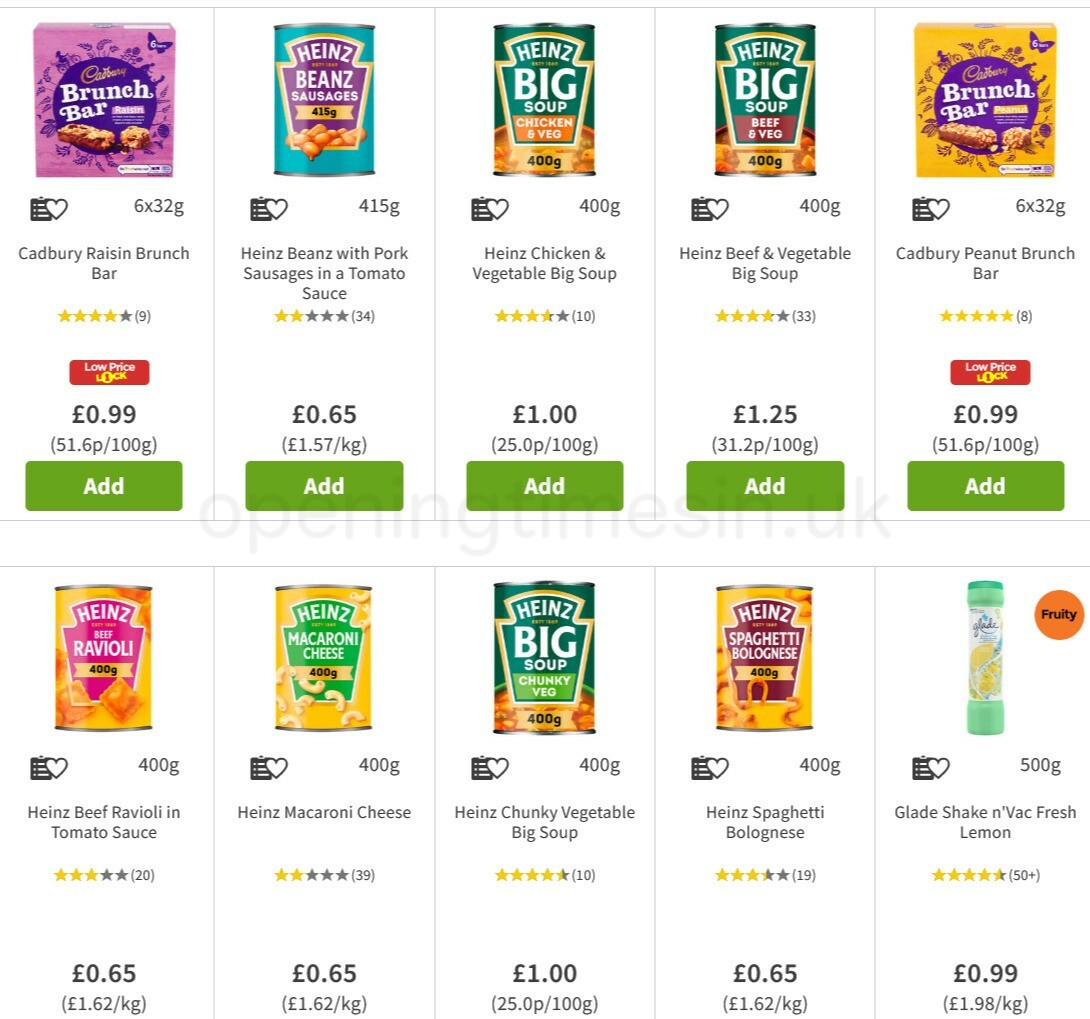Select the shopping list icon beside Heinz Beanz Sausages
The image size is (1090, 1019).
click(x=268, y=208)
